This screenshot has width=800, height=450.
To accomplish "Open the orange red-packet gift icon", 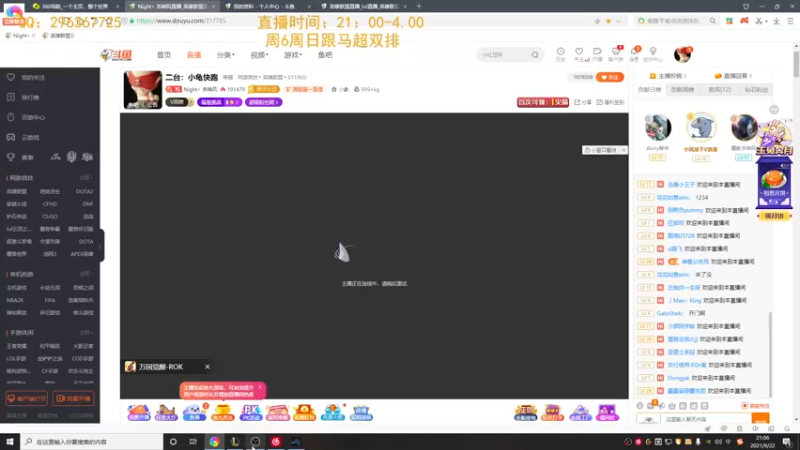I will (305, 412).
